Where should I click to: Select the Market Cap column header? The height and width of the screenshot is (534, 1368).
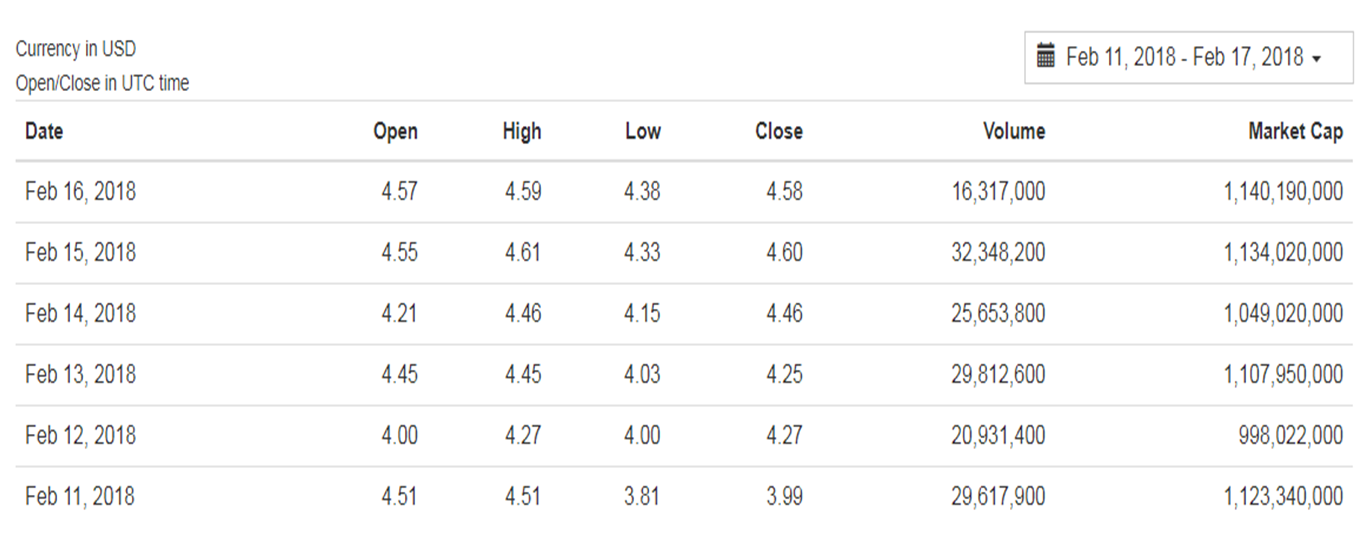(x=1295, y=131)
